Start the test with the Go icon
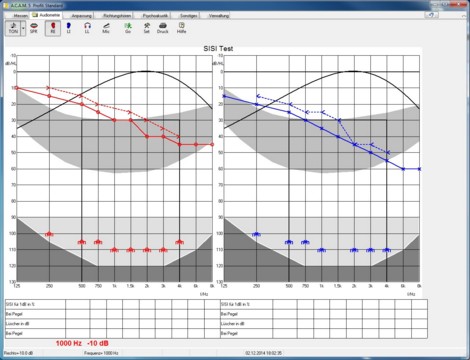The image size is (470, 360). (x=128, y=28)
